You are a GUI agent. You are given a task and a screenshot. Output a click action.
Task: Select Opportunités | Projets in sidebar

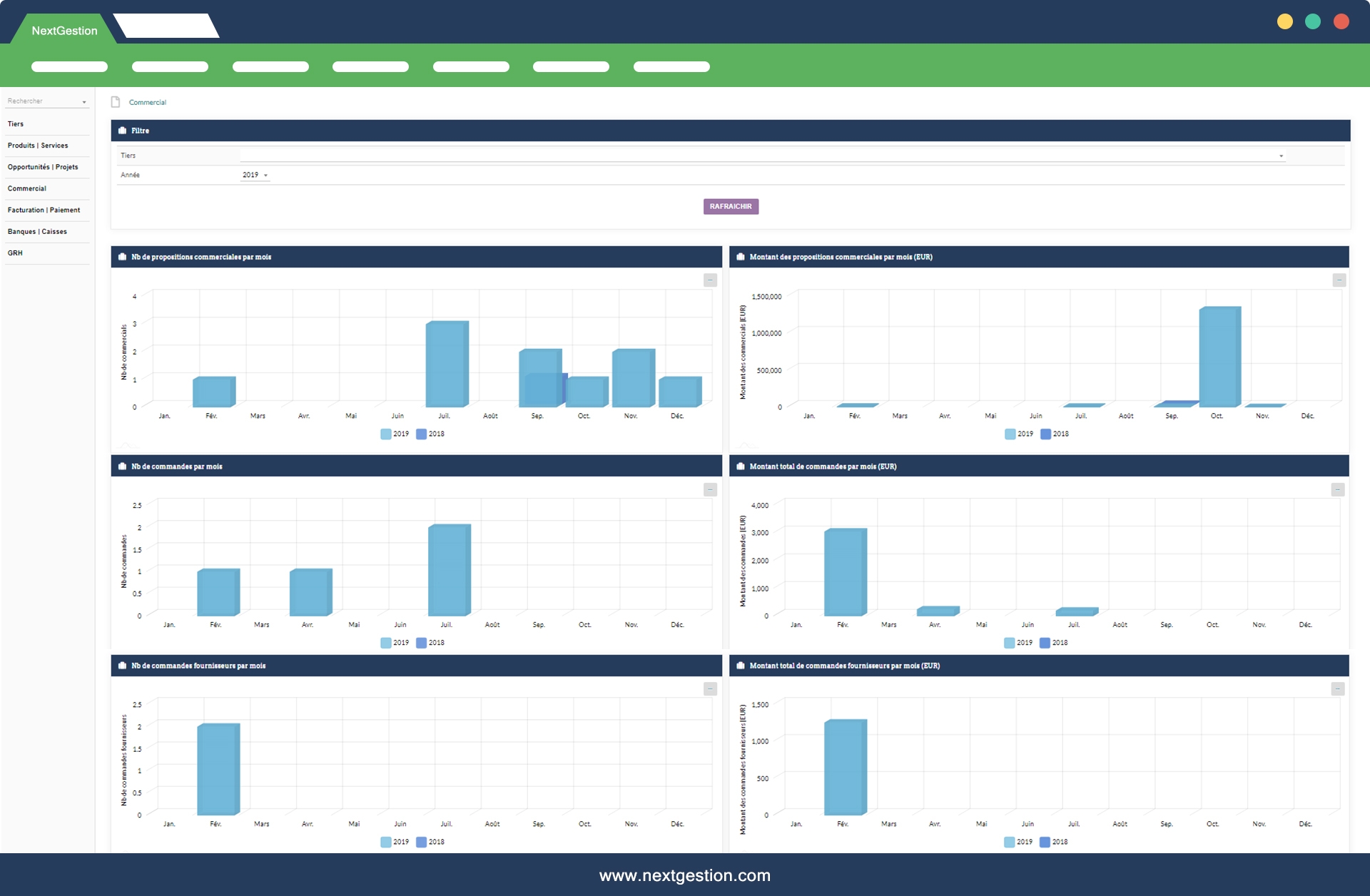coord(43,167)
